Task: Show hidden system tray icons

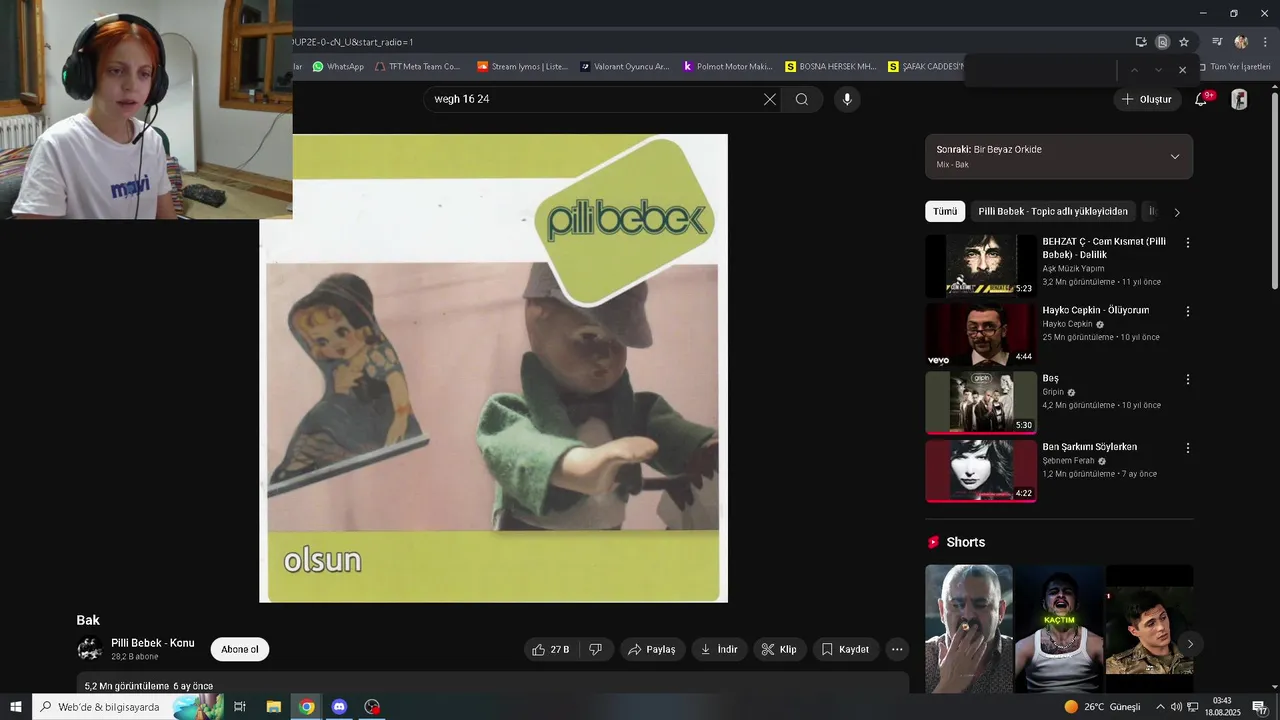Action: pyautogui.click(x=1160, y=707)
